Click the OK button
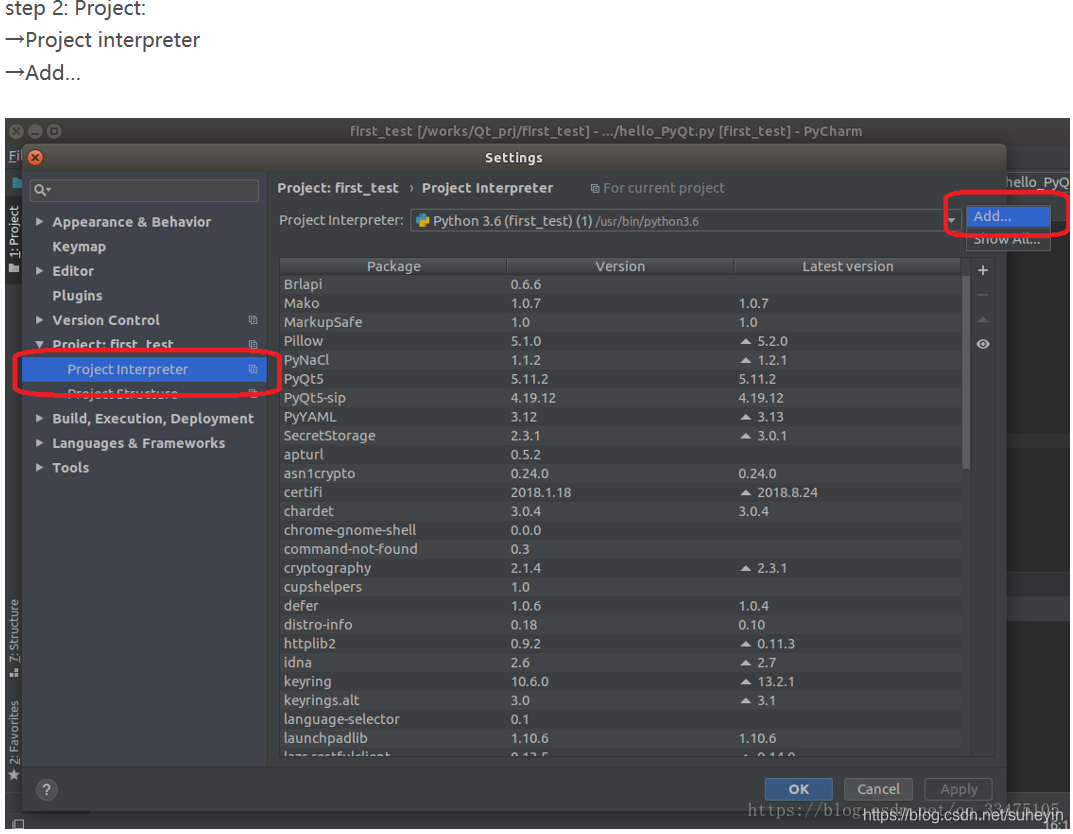The width and height of the screenshot is (1073, 834). [799, 790]
